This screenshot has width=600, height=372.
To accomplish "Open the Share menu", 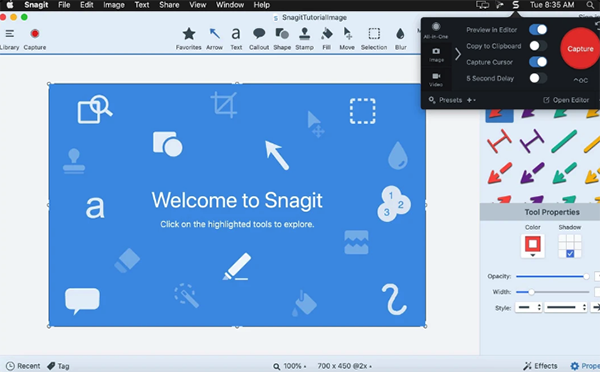I will coord(169,5).
